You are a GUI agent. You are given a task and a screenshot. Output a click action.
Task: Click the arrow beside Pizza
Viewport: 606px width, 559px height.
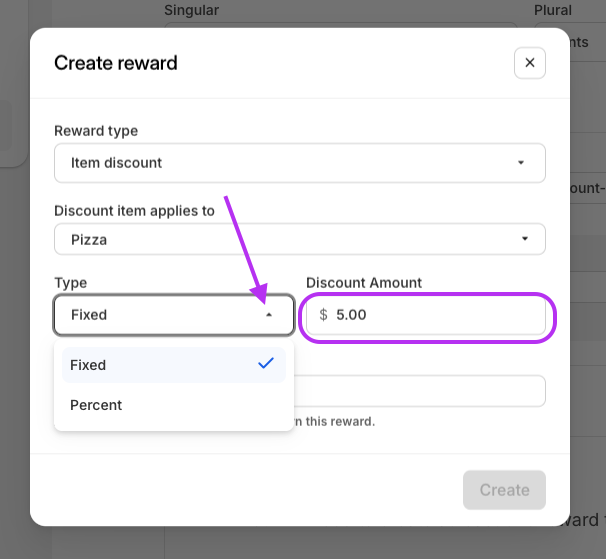point(524,239)
